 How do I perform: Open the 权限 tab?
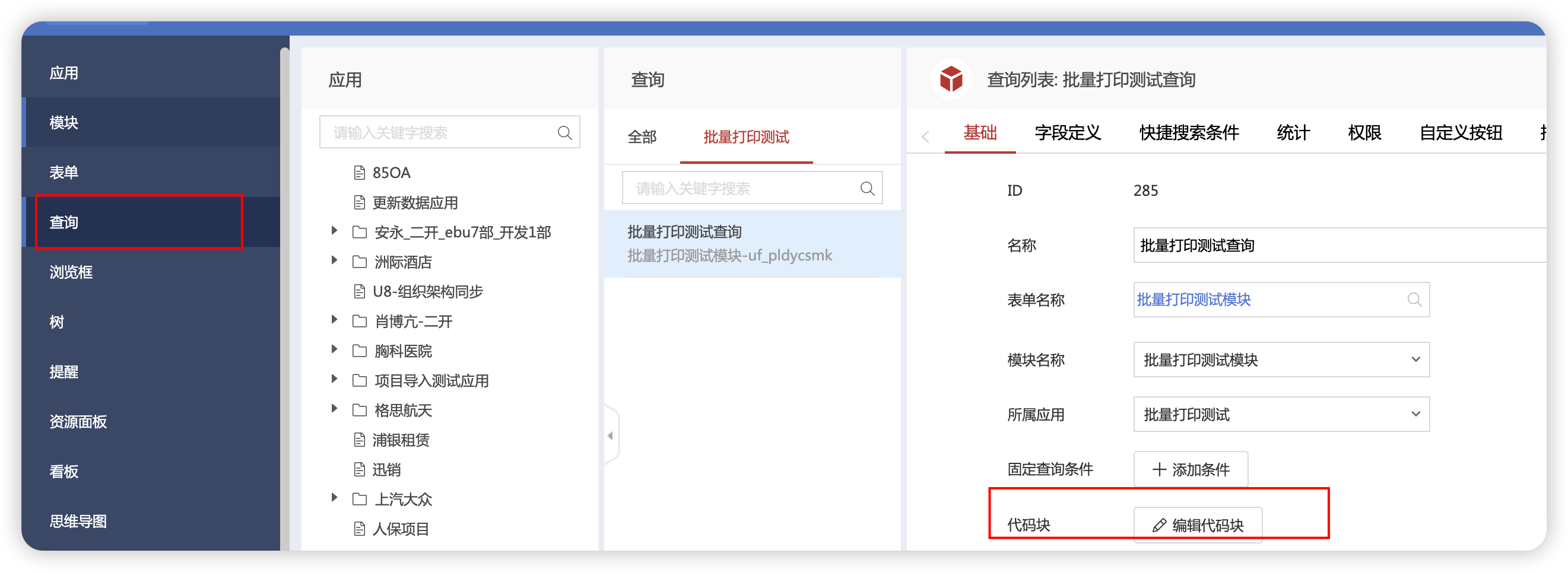1364,133
